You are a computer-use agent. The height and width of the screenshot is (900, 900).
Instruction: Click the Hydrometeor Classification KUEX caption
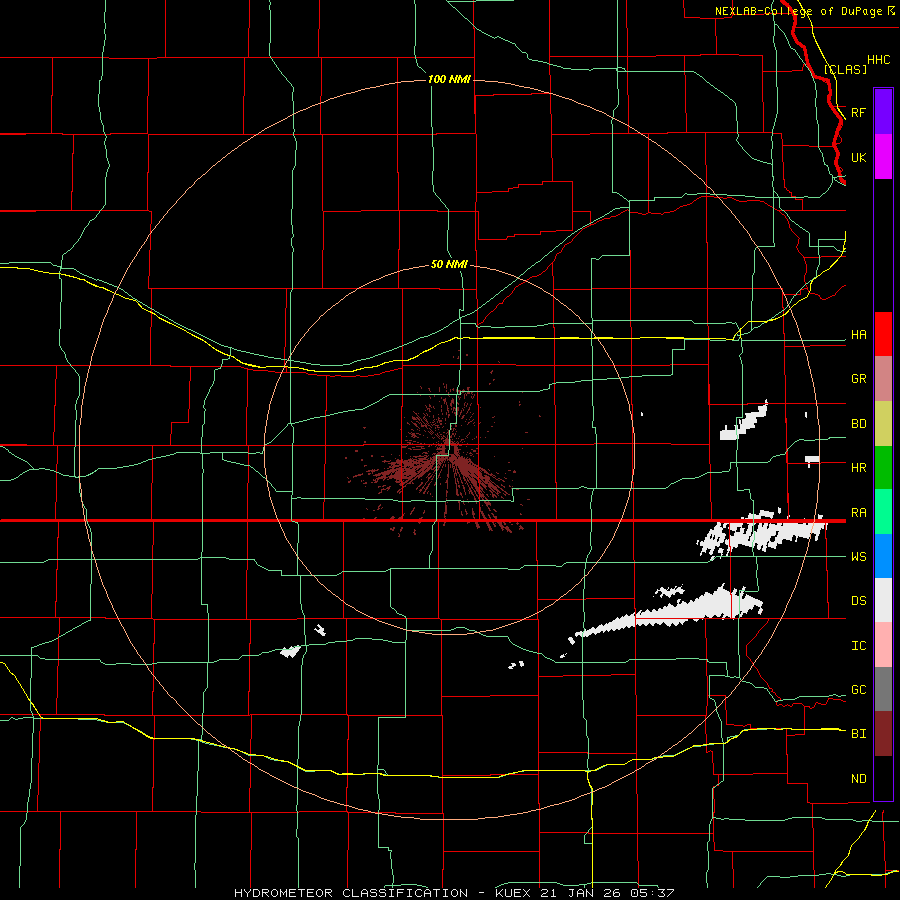pyautogui.click(x=454, y=893)
